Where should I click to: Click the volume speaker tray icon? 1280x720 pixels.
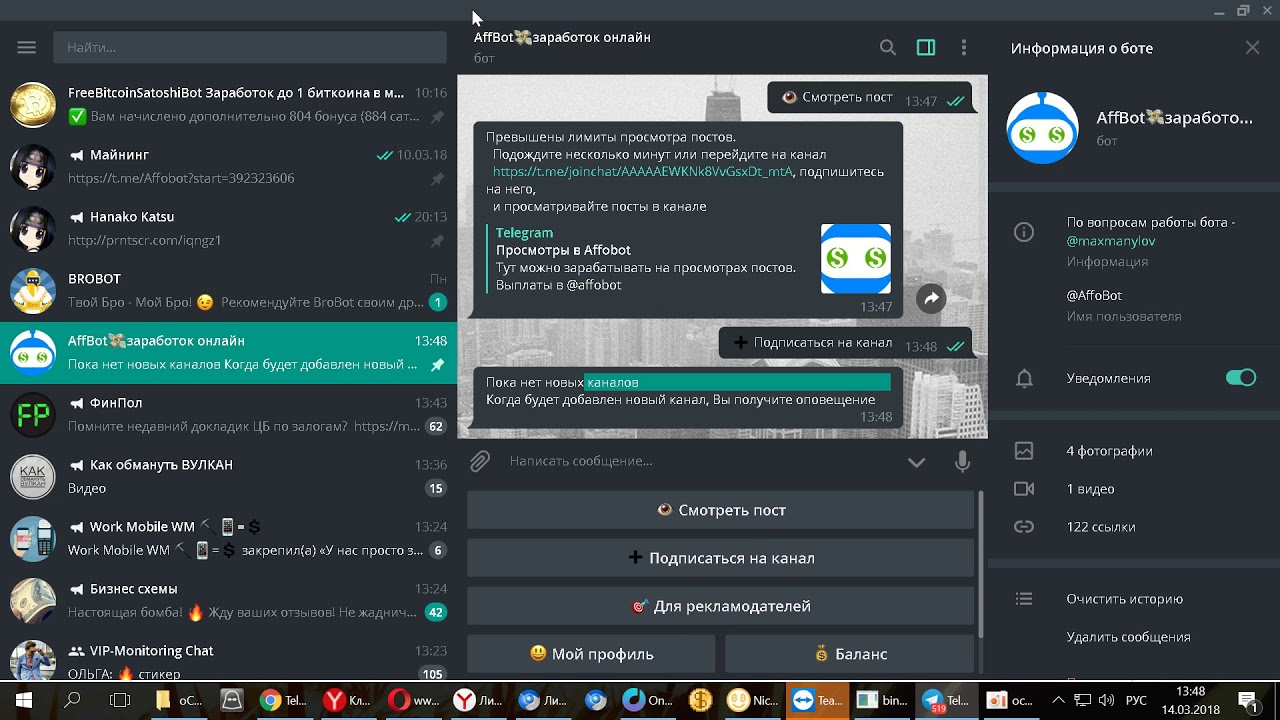1106,700
